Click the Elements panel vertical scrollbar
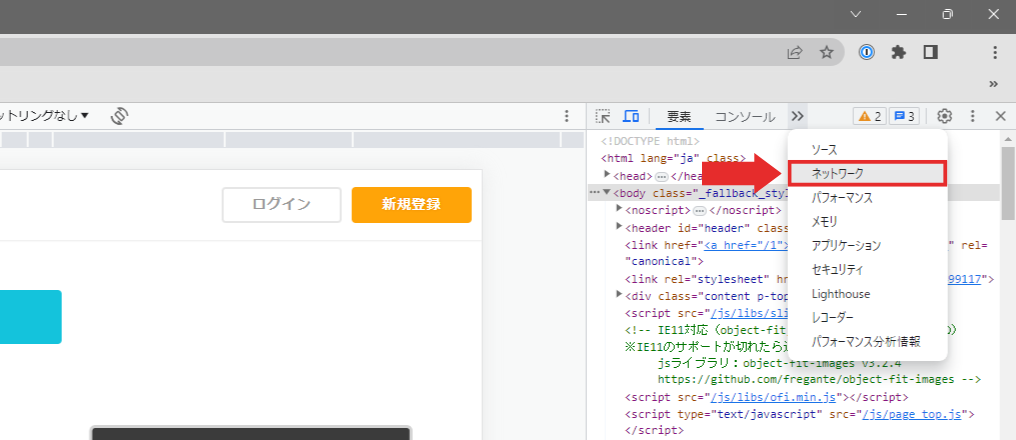This screenshot has height=440, width=1016. tap(1008, 183)
